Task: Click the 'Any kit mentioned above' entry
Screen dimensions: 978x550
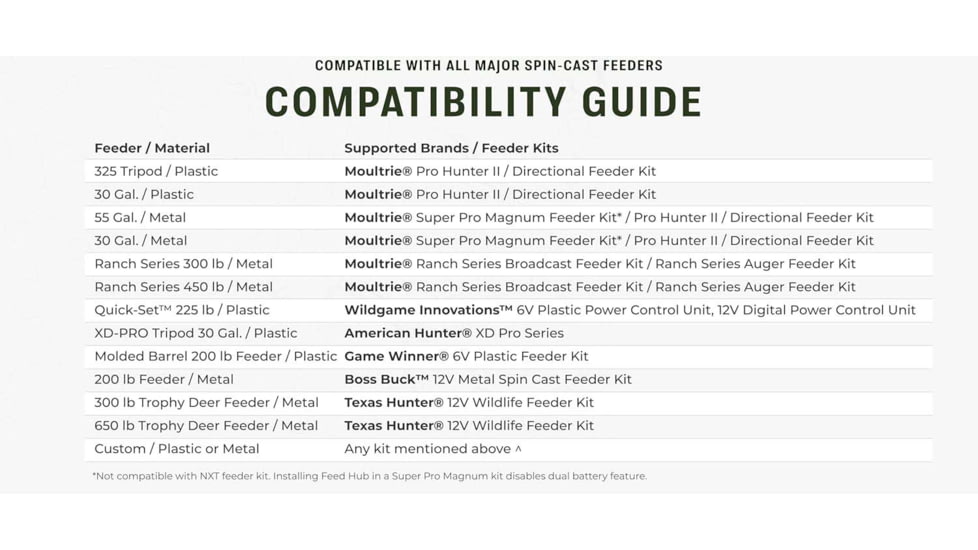Action: coord(432,449)
